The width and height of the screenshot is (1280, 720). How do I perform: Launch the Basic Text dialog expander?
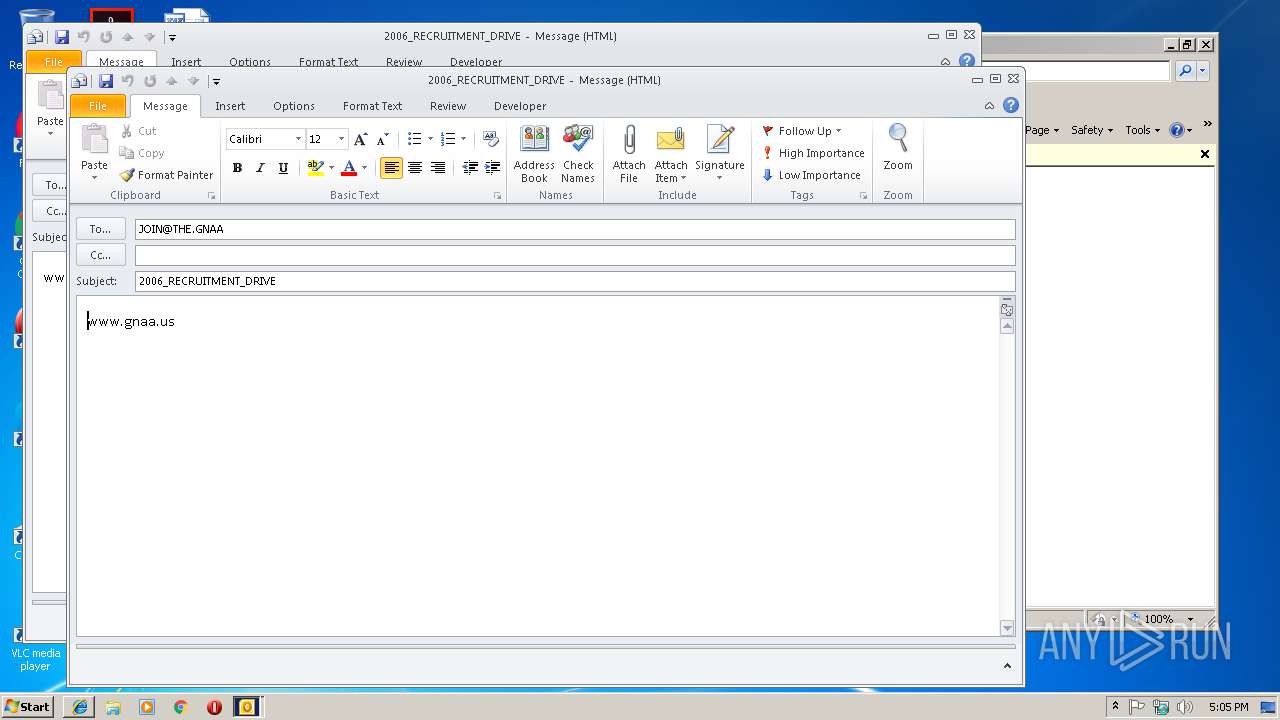click(x=497, y=196)
